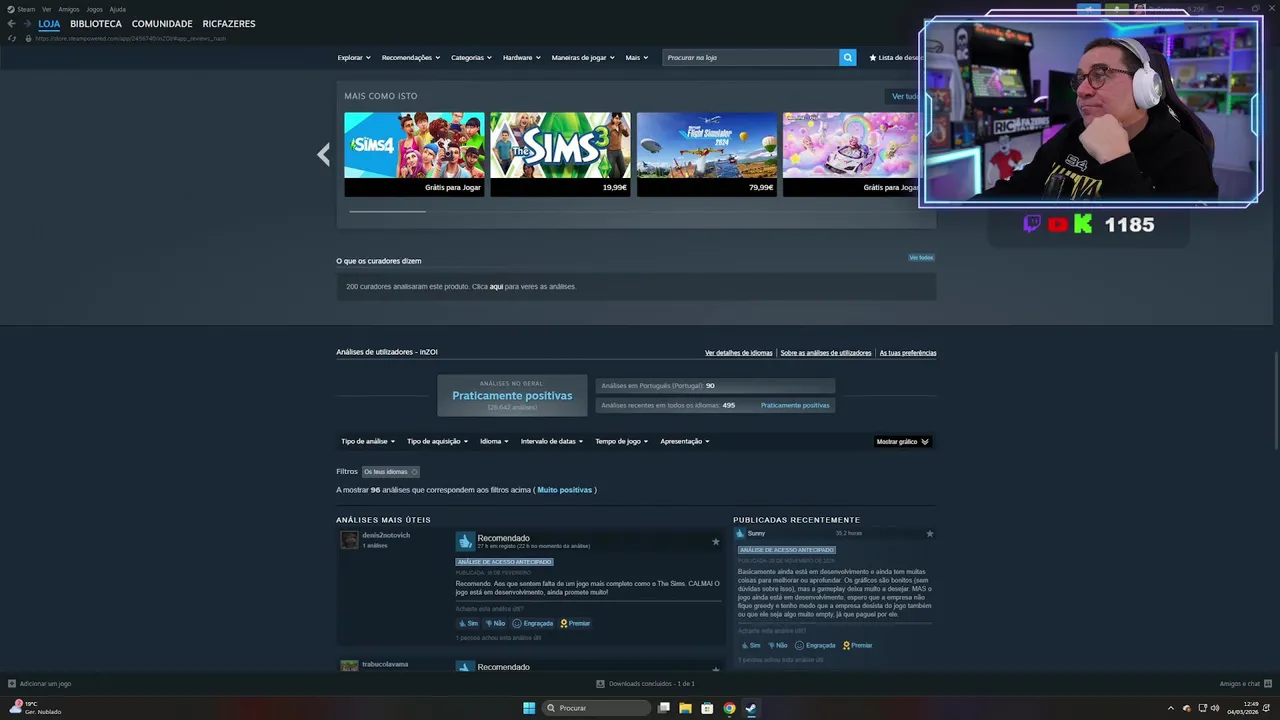The height and width of the screenshot is (720, 1280).
Task: Vote Sim on denis2notovich's review
Action: click(x=468, y=623)
